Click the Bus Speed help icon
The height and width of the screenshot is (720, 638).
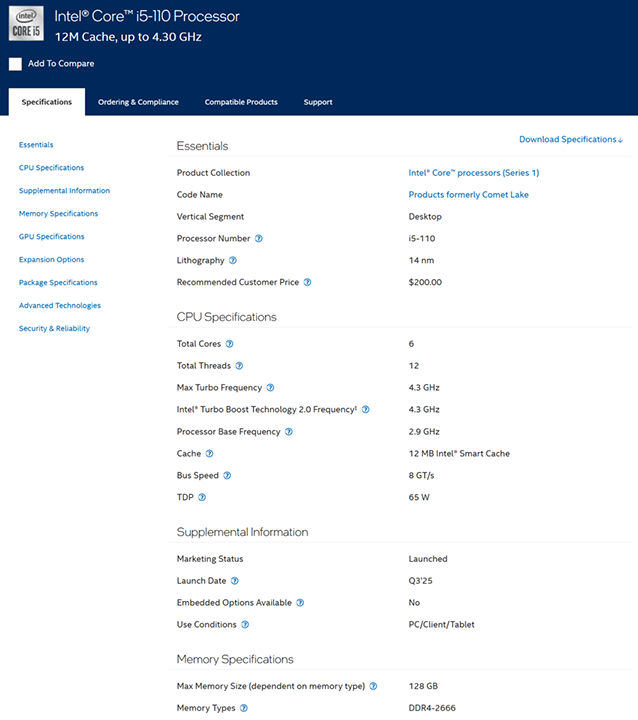[x=227, y=475]
